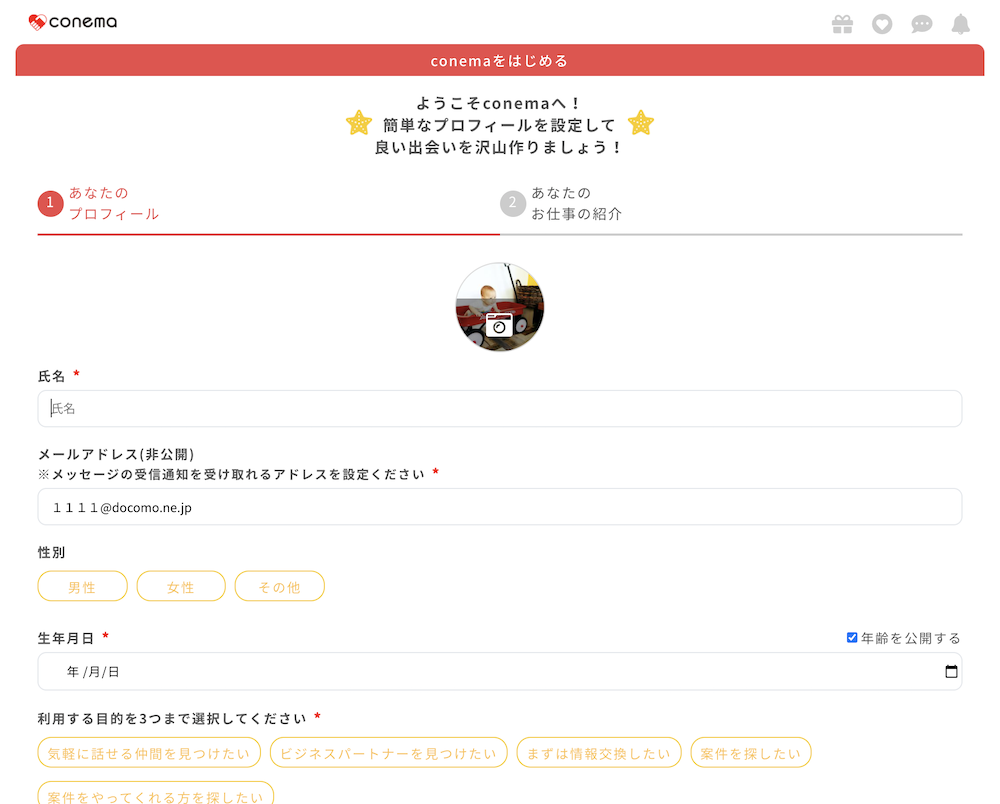
Task: Select the まずは情報交換したい purpose chip
Action: pyautogui.click(x=598, y=752)
